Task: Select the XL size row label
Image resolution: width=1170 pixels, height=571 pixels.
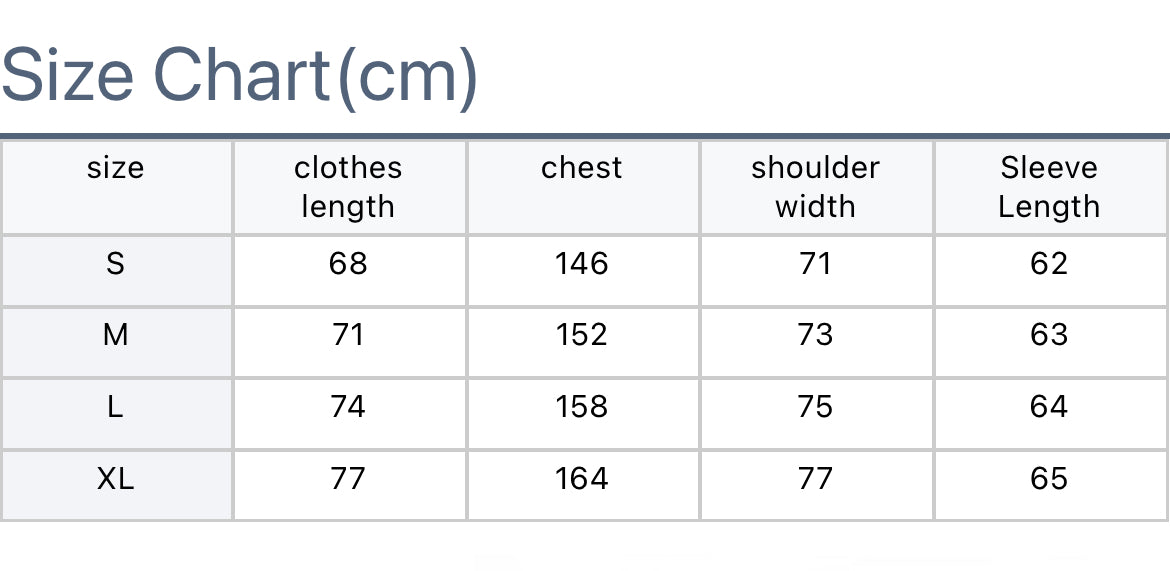Action: point(116,478)
